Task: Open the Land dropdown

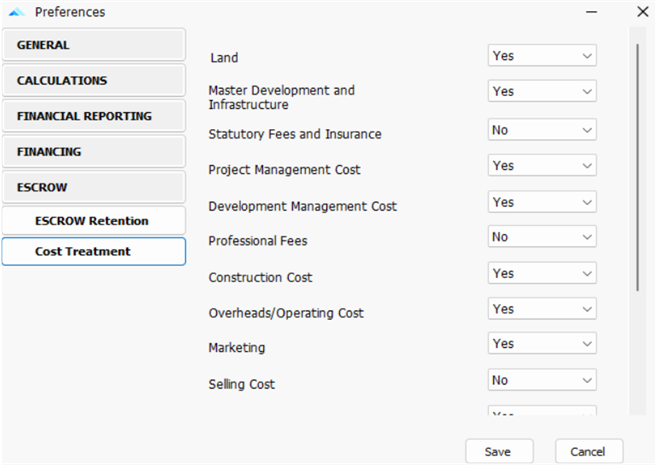Action: point(542,56)
